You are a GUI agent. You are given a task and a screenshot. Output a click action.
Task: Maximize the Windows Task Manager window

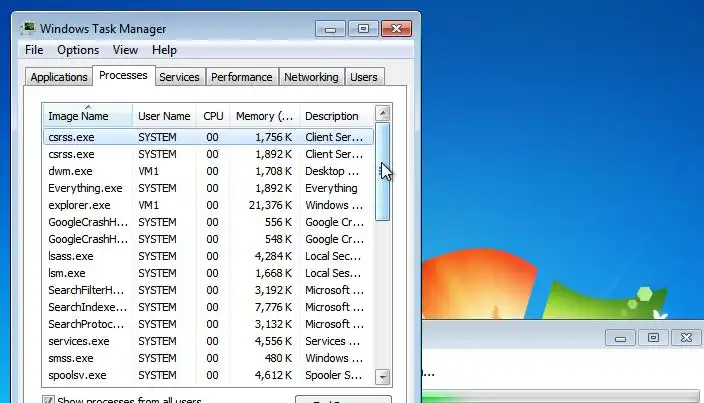click(363, 29)
